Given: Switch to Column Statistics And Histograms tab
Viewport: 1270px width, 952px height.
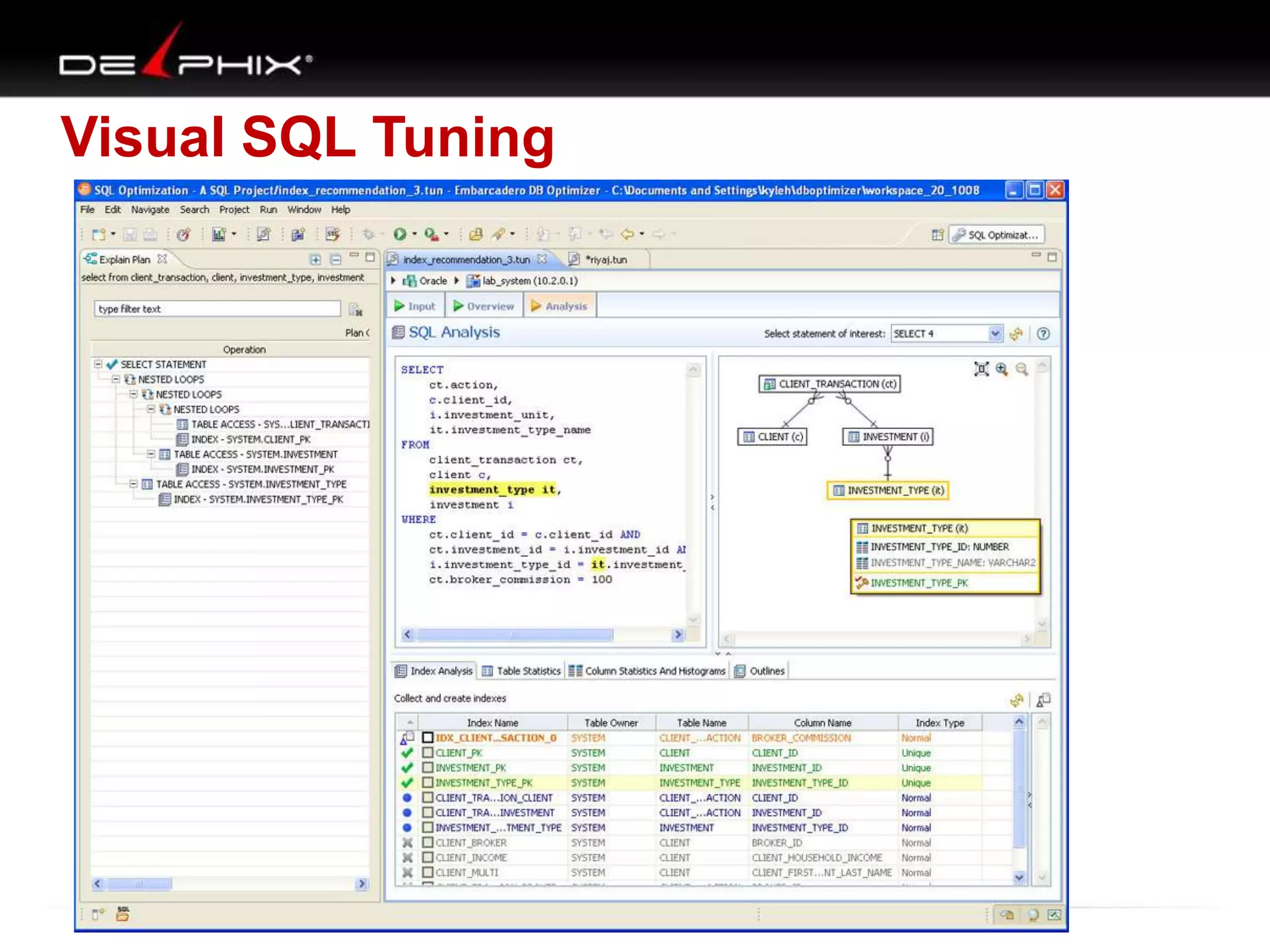Looking at the screenshot, I should pyautogui.click(x=647, y=671).
